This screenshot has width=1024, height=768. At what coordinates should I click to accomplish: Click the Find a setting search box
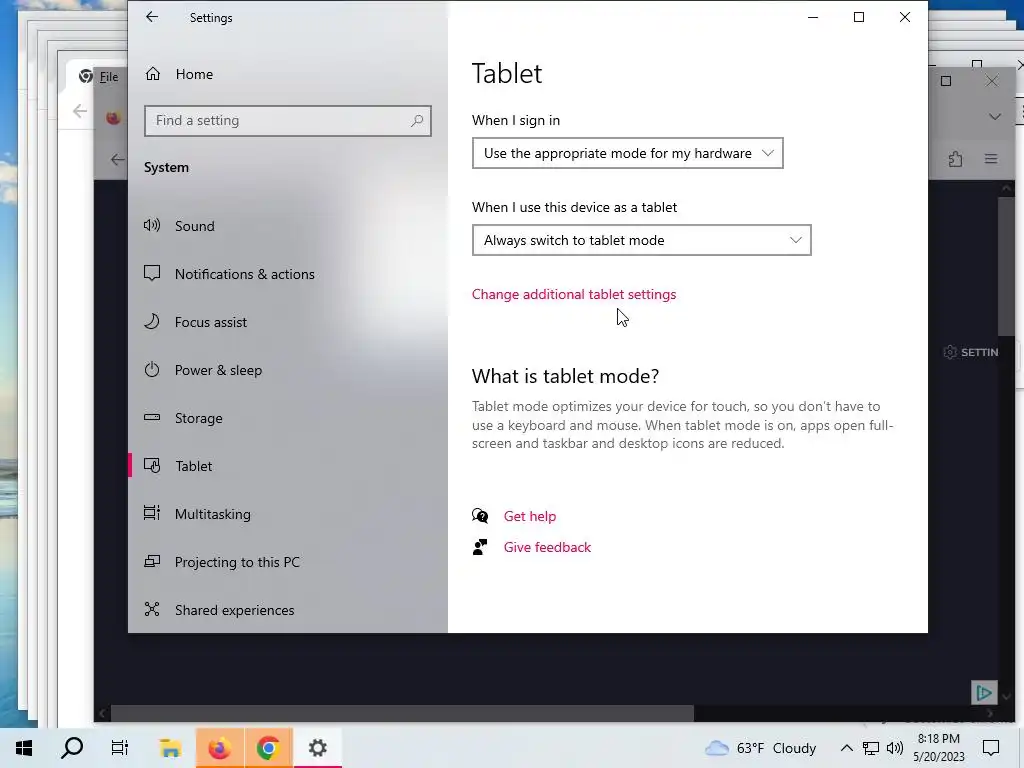click(287, 121)
